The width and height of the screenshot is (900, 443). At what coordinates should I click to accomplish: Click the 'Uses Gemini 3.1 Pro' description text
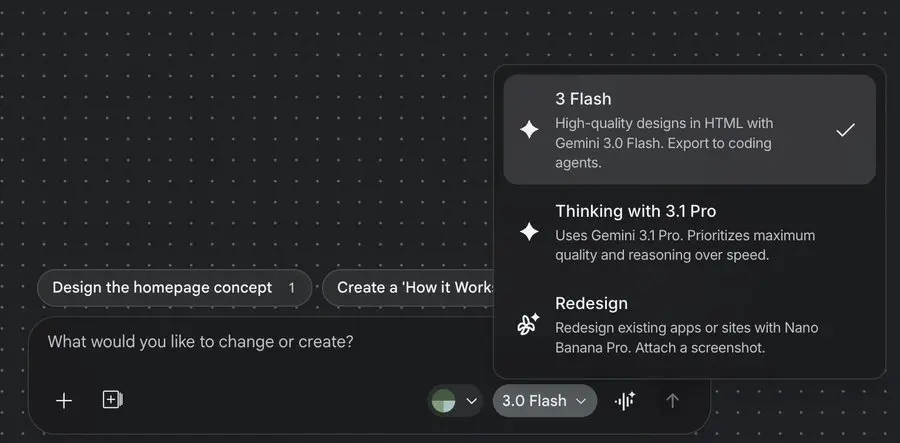(685, 245)
